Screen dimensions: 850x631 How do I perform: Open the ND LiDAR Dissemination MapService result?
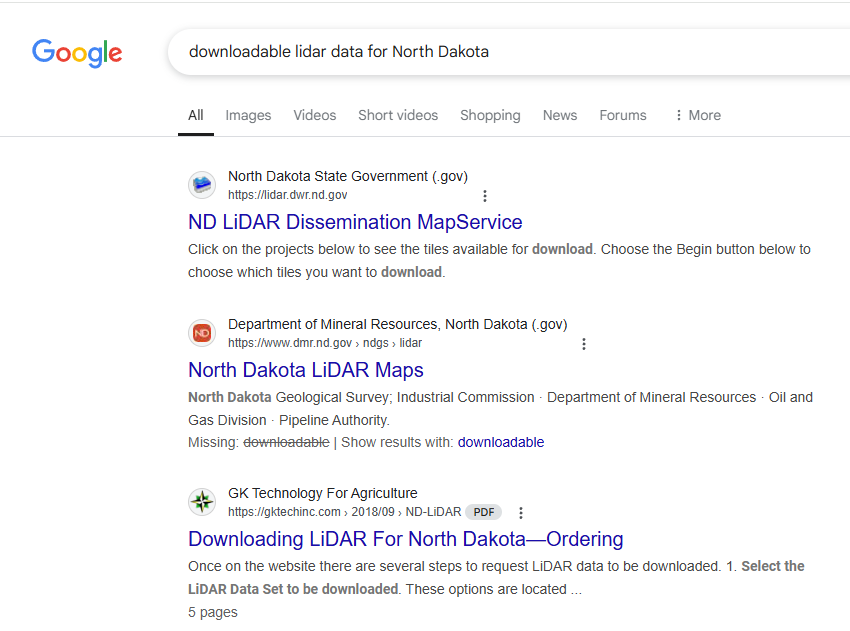point(354,221)
